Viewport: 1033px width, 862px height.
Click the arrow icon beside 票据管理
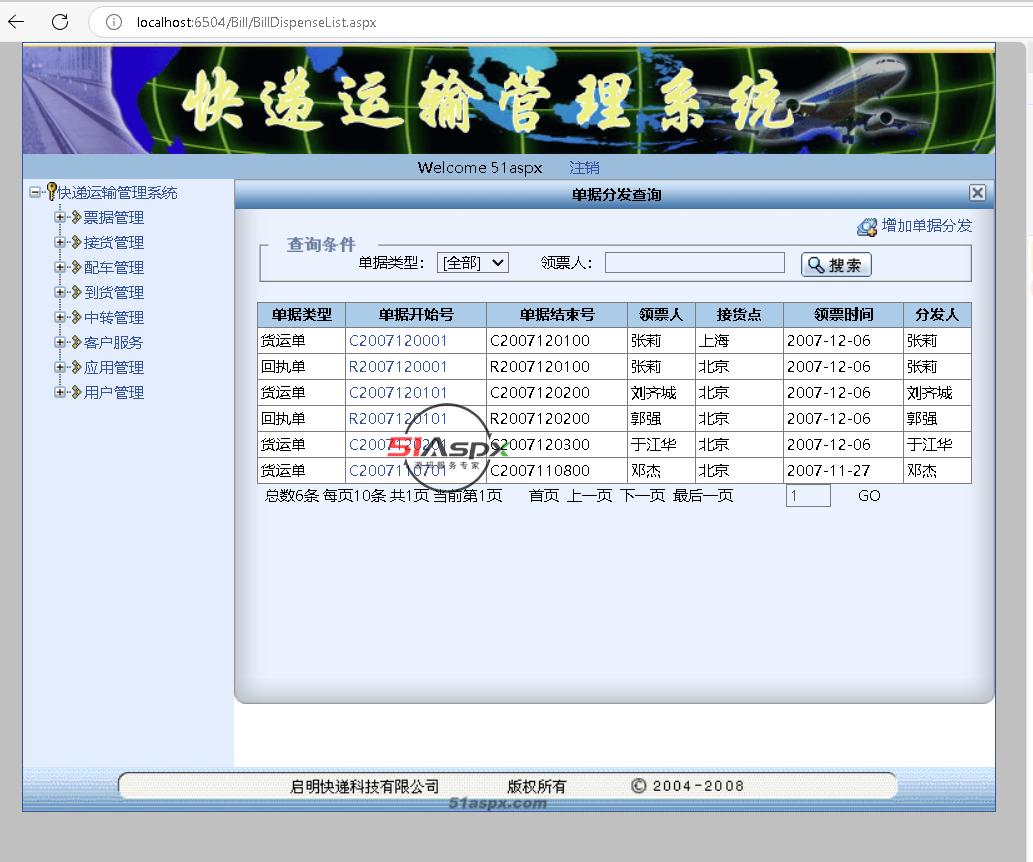coord(75,217)
